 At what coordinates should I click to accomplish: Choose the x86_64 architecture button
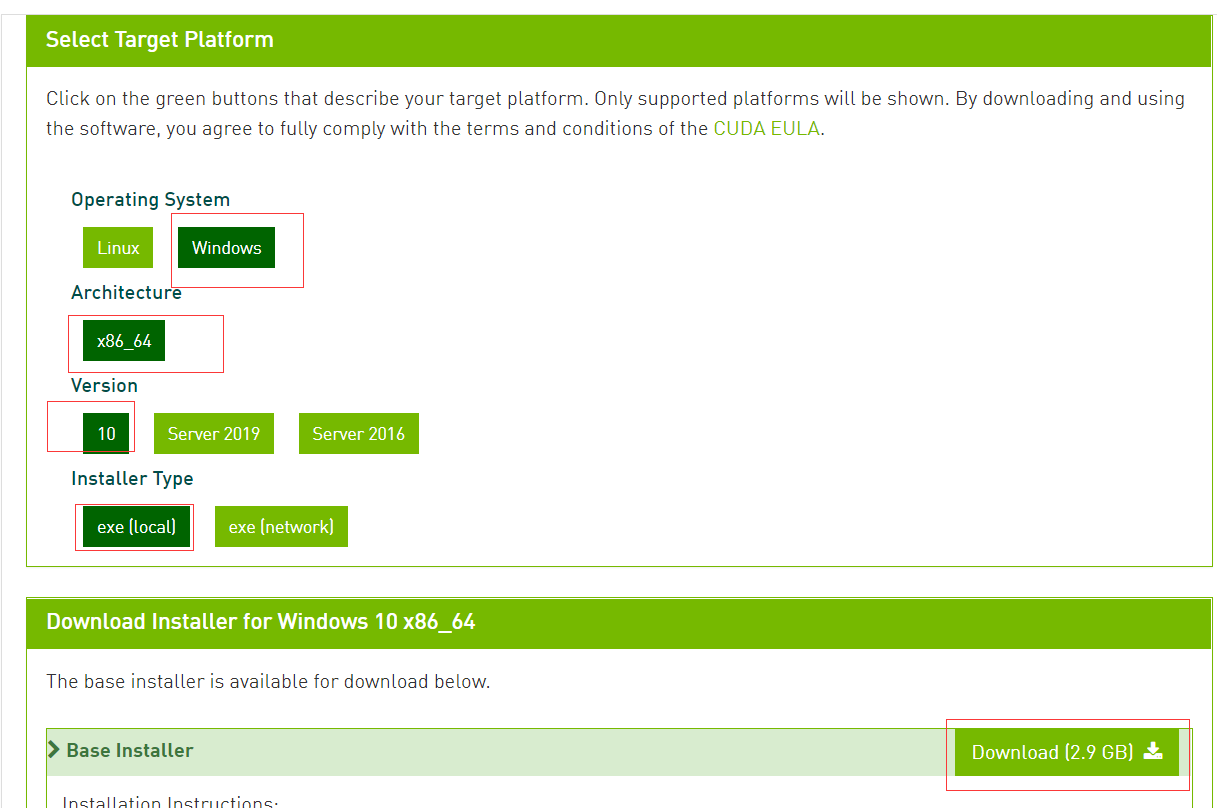[124, 341]
